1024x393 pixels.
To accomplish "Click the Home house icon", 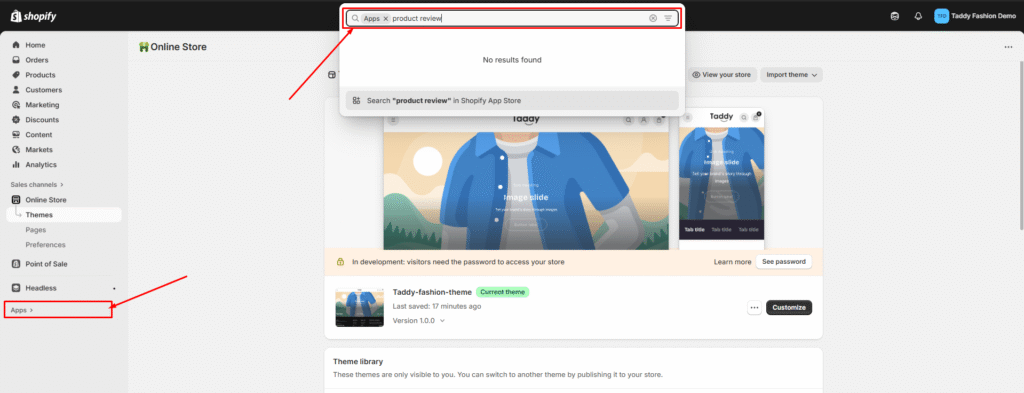I will tap(16, 45).
